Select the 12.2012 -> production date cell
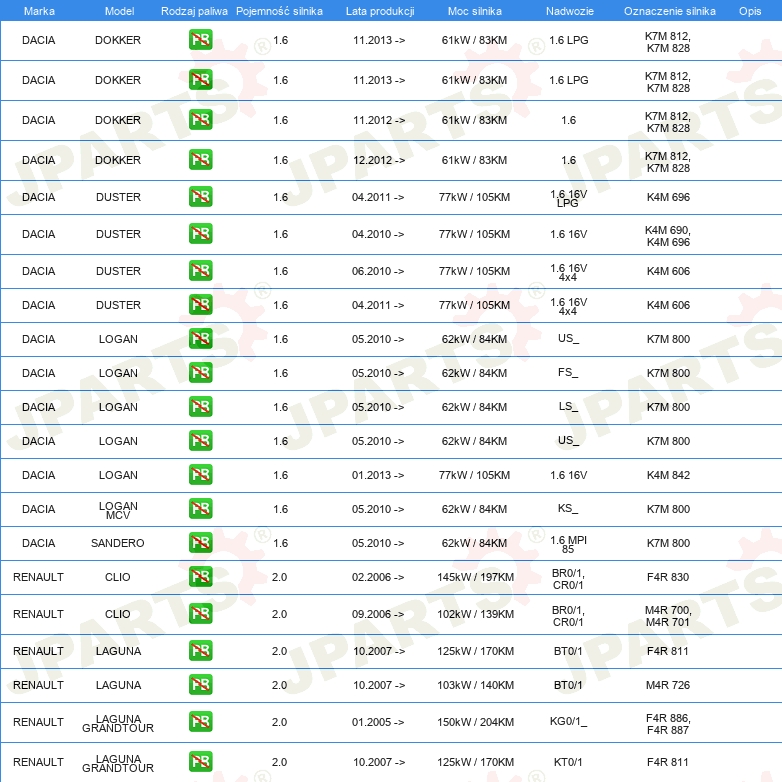 click(379, 160)
